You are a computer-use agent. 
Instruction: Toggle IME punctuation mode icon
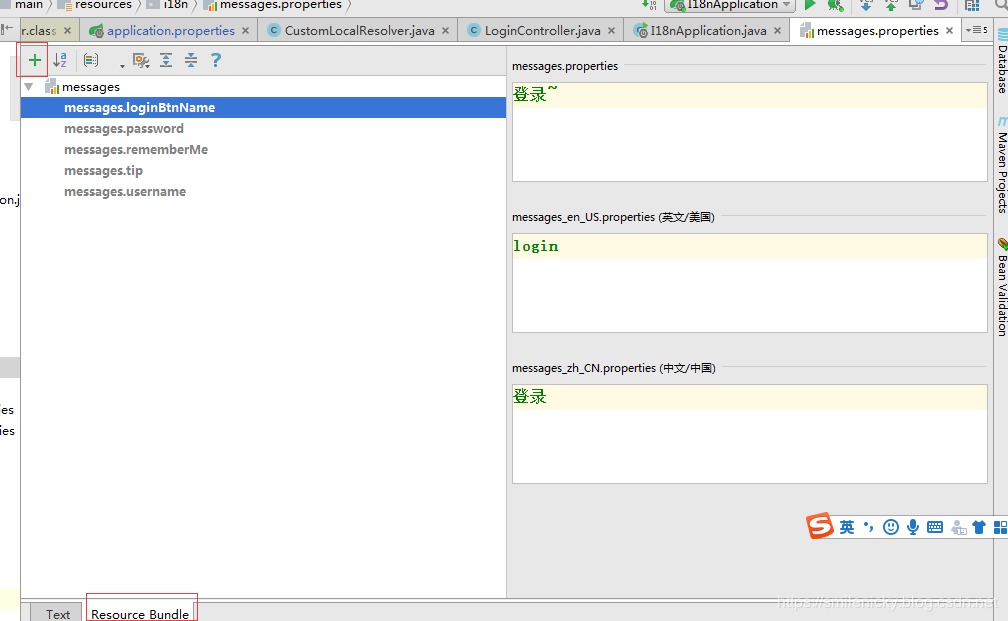869,527
